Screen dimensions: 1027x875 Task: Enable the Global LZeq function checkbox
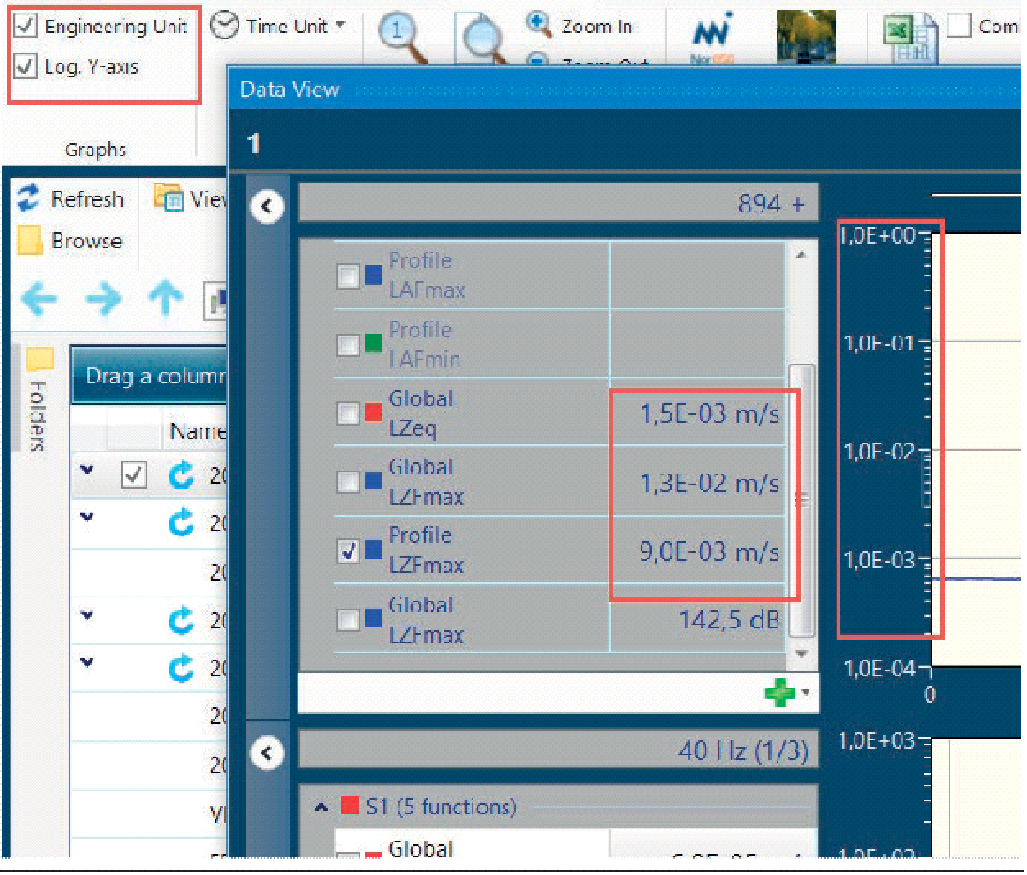tap(348, 413)
